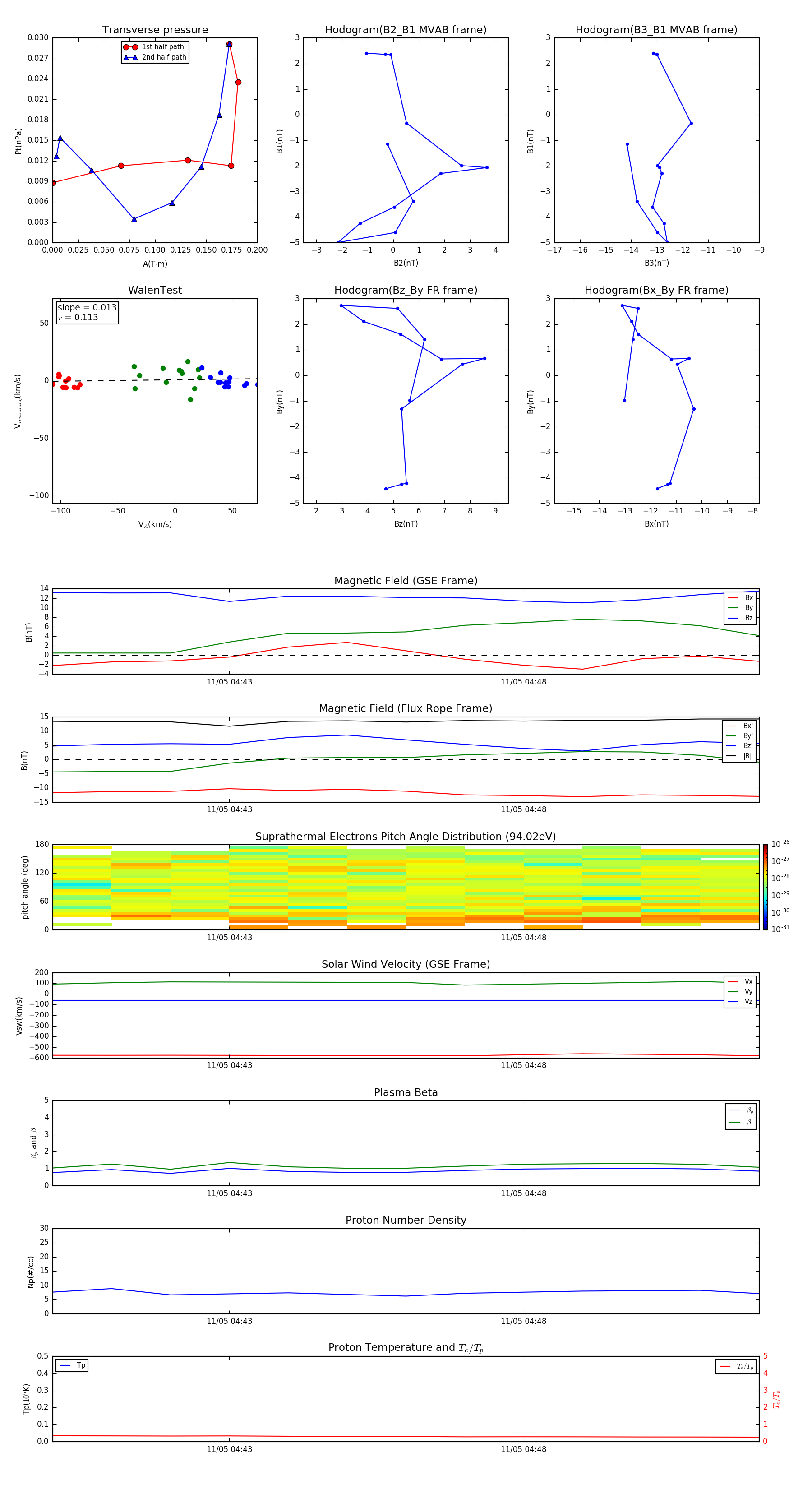Click the 'Bz(nT)' x-axis label
The width and height of the screenshot is (812, 1489).
406,524
